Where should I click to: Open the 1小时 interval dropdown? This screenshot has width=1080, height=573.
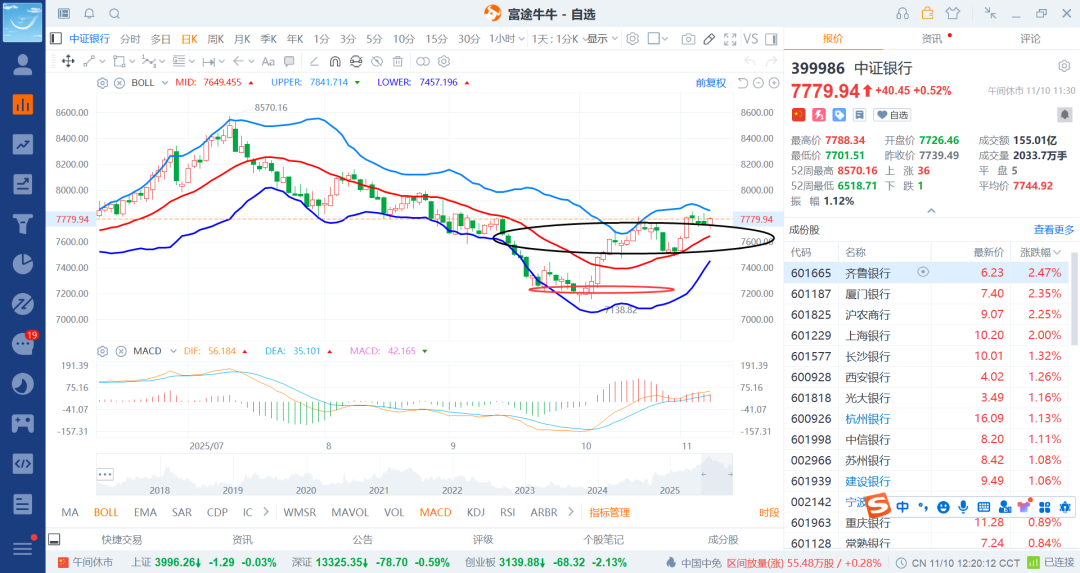click(506, 39)
